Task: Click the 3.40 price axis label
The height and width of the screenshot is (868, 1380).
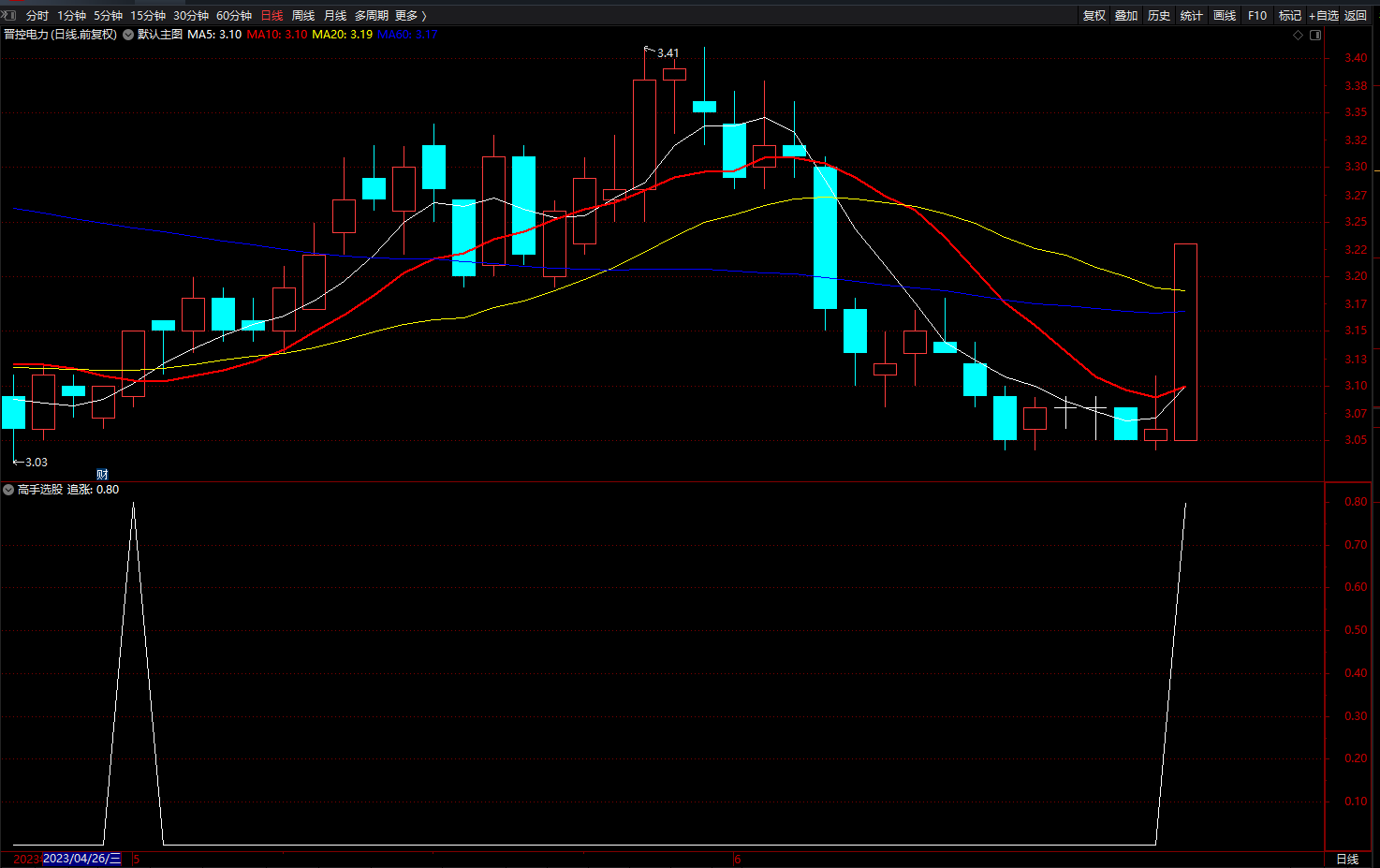Action: click(x=1356, y=58)
